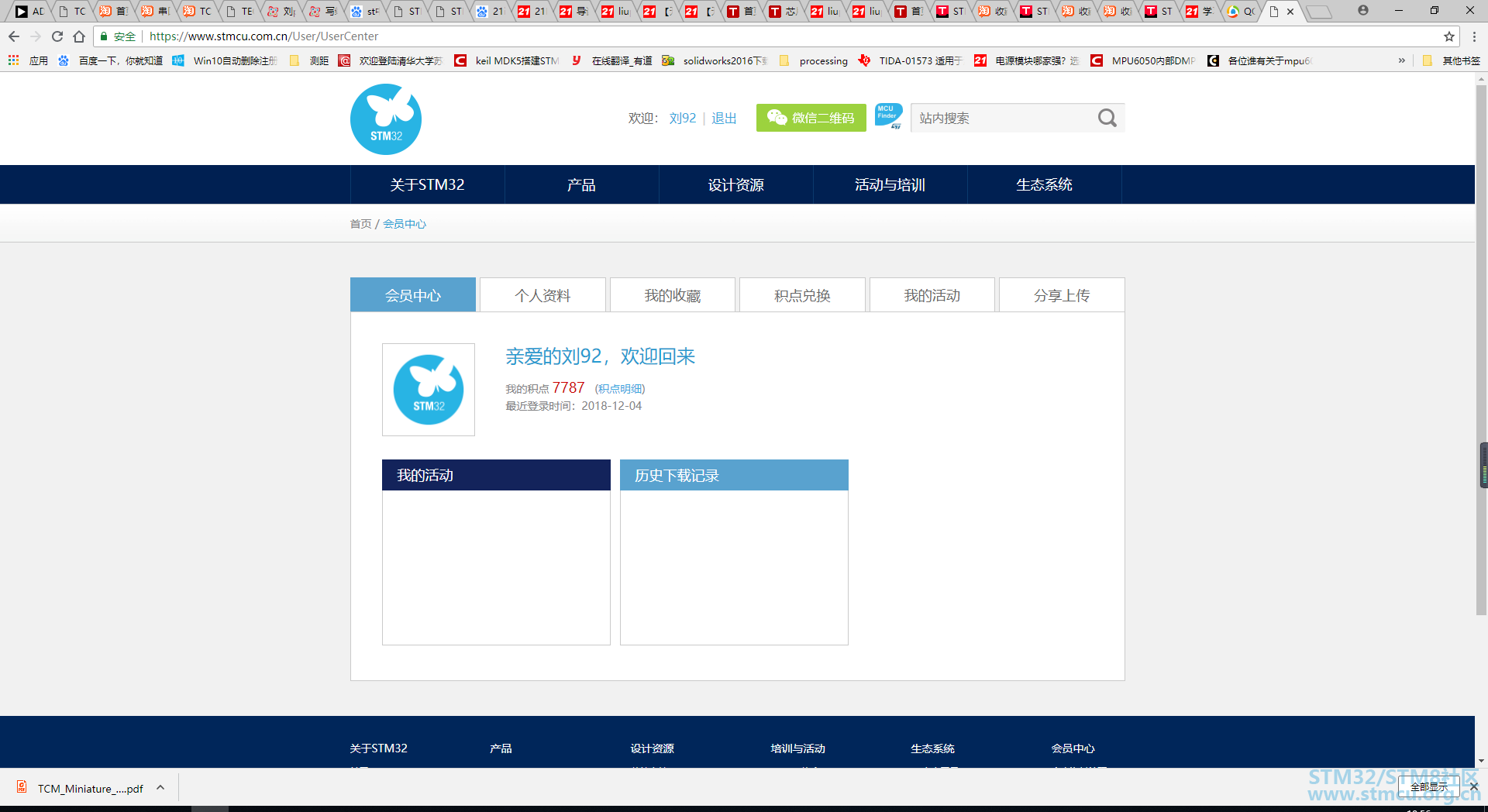Image resolution: width=1488 pixels, height=812 pixels.
Task: Switch to the 分享上传 tab
Action: click(1062, 295)
